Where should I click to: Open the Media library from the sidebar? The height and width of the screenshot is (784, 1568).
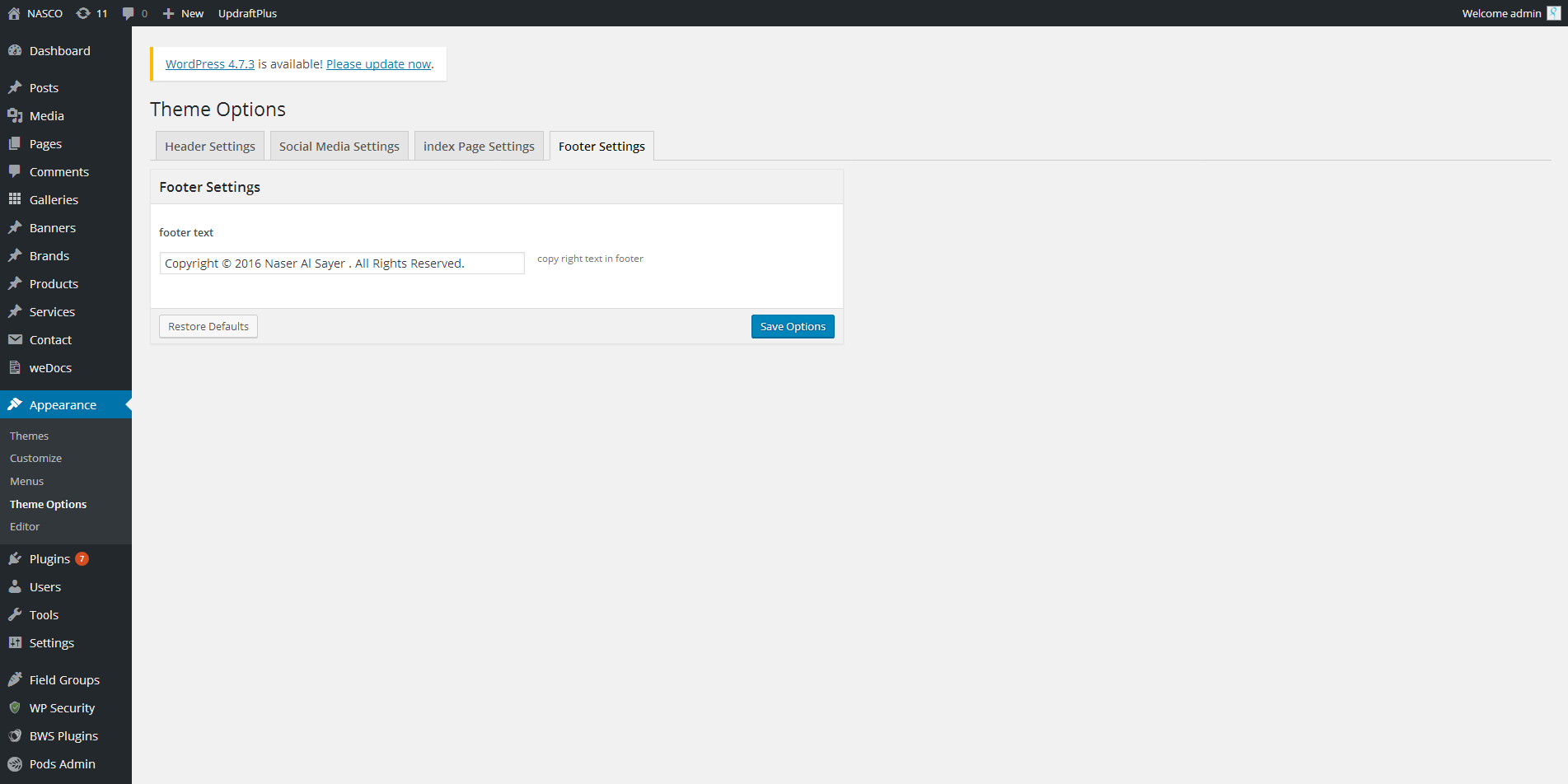[x=44, y=115]
